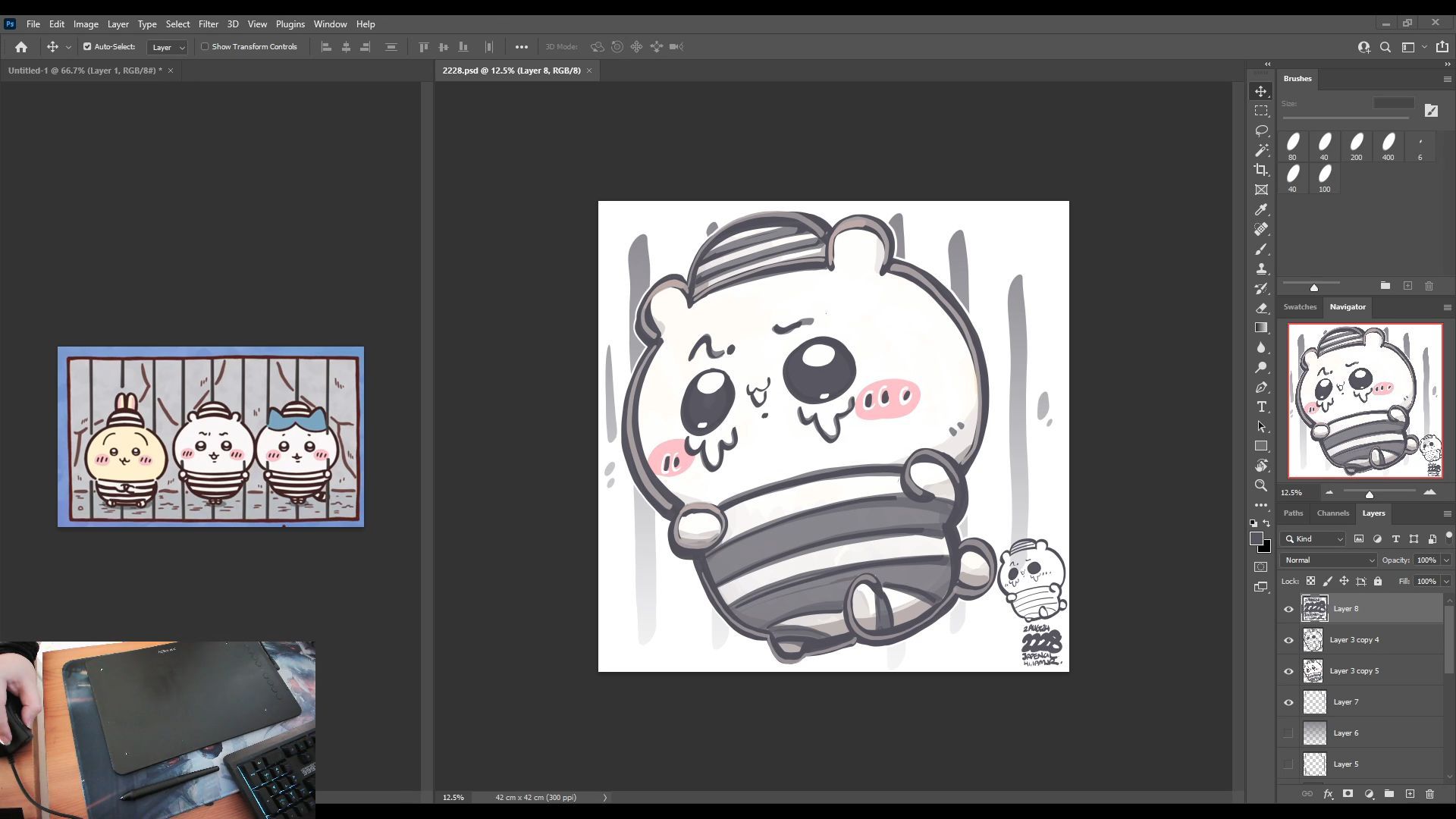This screenshot has width=1456, height=819.
Task: Expand the Opacity value dropdown arrow
Action: (1446, 560)
